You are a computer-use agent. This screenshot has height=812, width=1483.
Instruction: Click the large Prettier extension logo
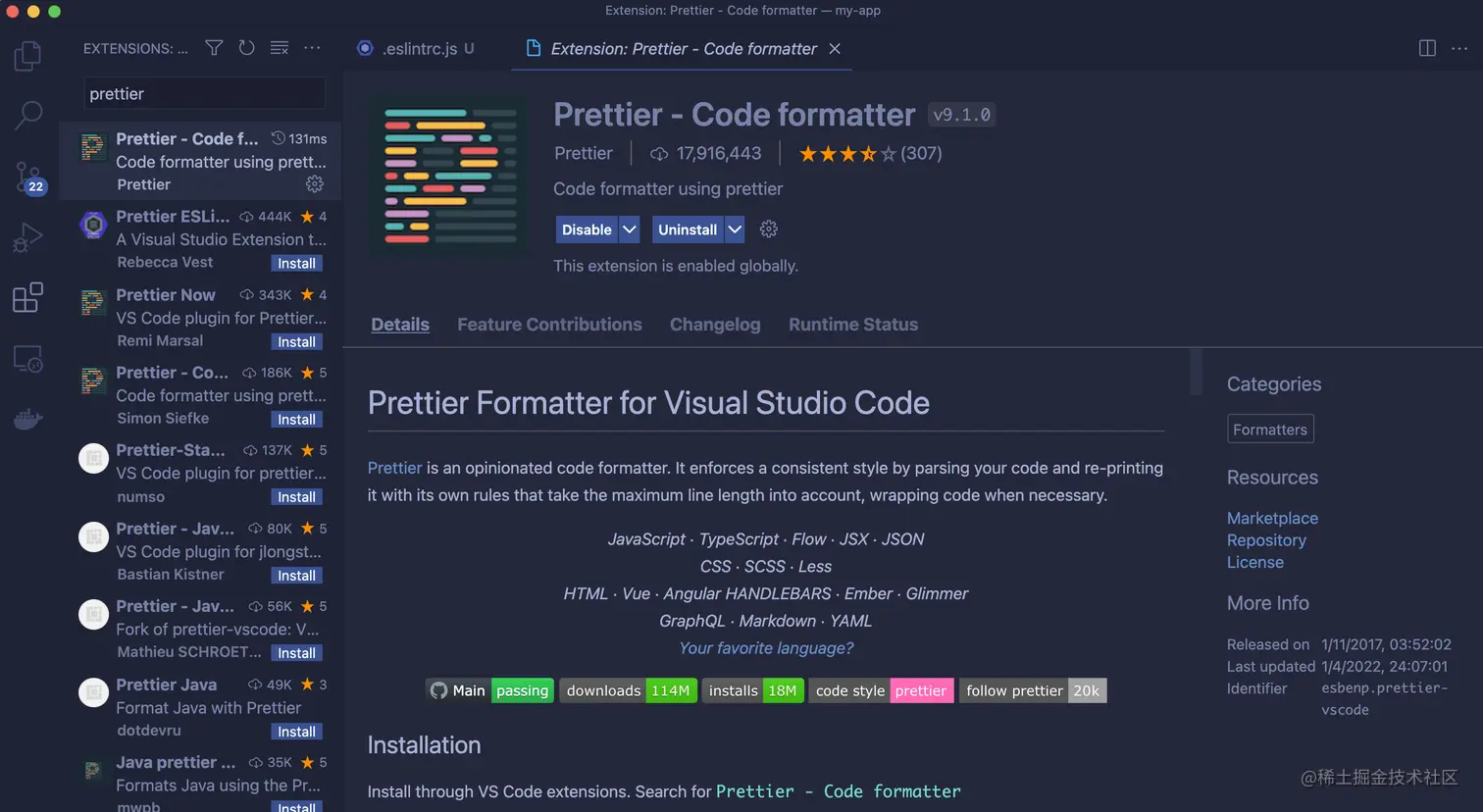click(x=449, y=177)
